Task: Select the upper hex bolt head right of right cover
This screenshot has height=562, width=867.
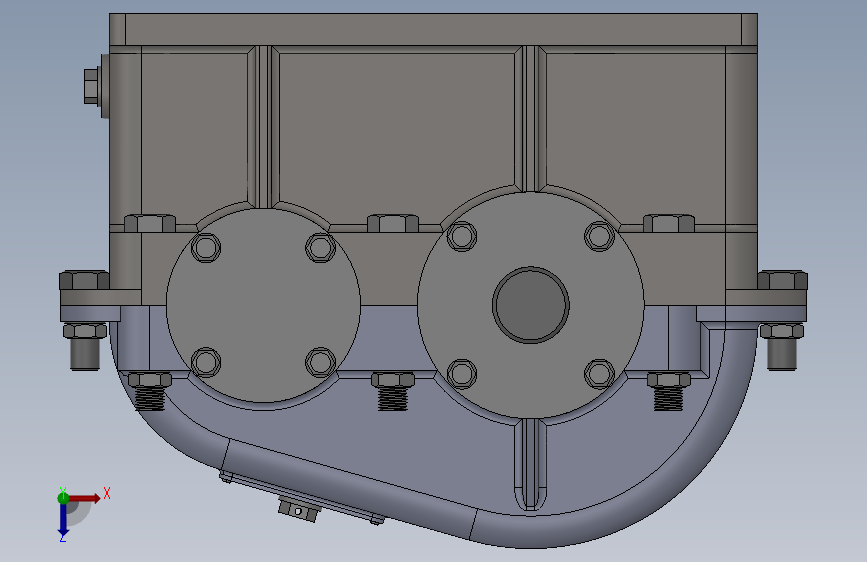Action: (x=669, y=223)
